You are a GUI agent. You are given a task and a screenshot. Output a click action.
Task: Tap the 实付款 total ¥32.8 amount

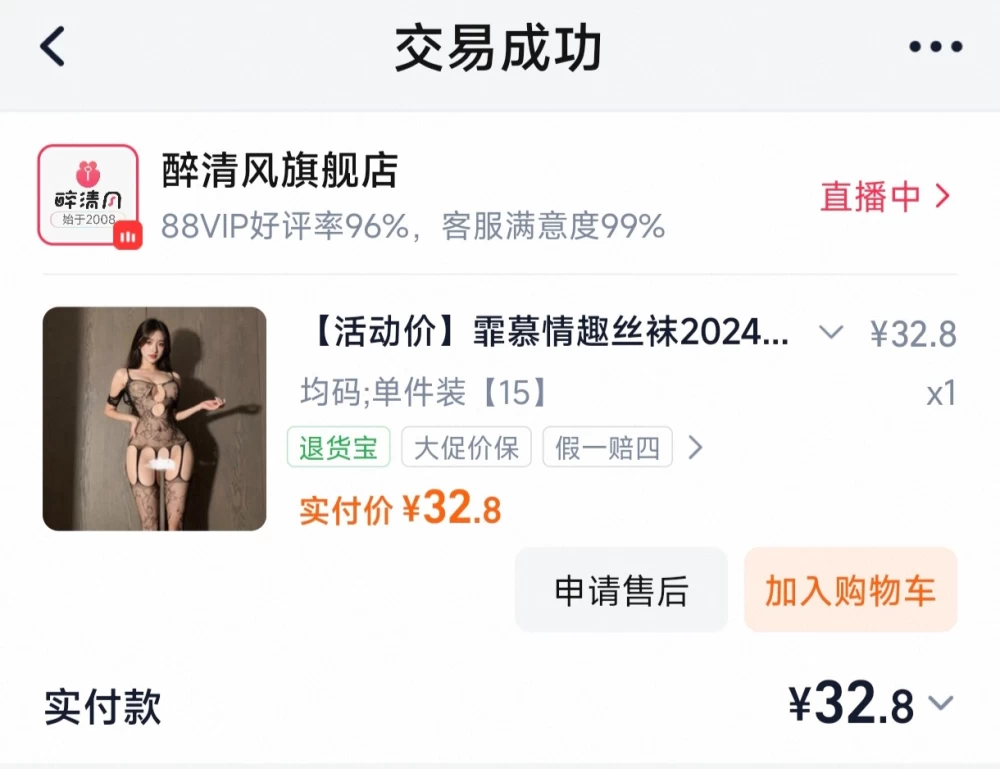tap(851, 703)
